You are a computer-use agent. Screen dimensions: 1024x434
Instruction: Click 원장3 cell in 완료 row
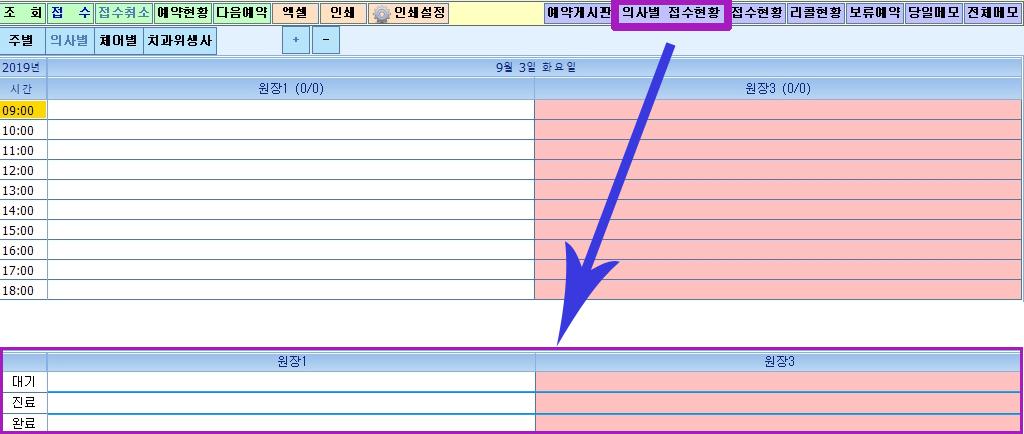[778, 423]
